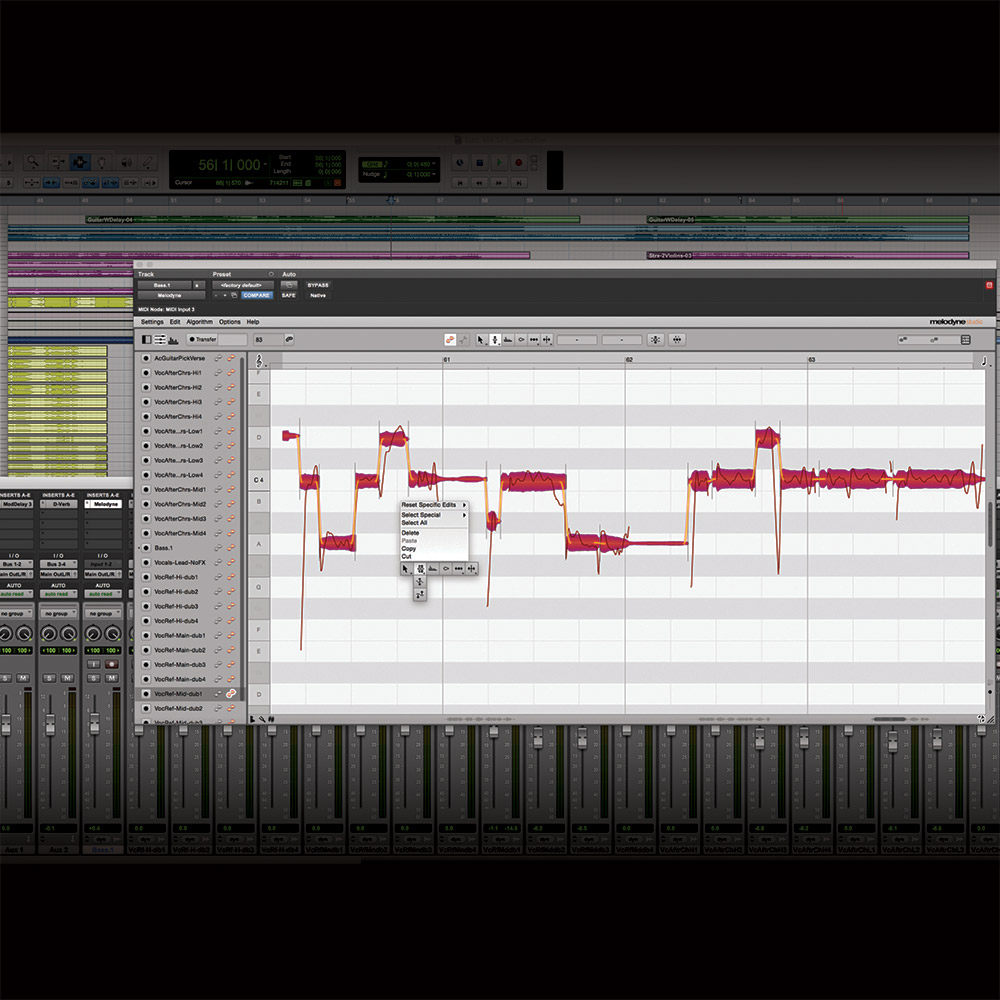
Task: Click the COMPARE button
Action: click(256, 295)
